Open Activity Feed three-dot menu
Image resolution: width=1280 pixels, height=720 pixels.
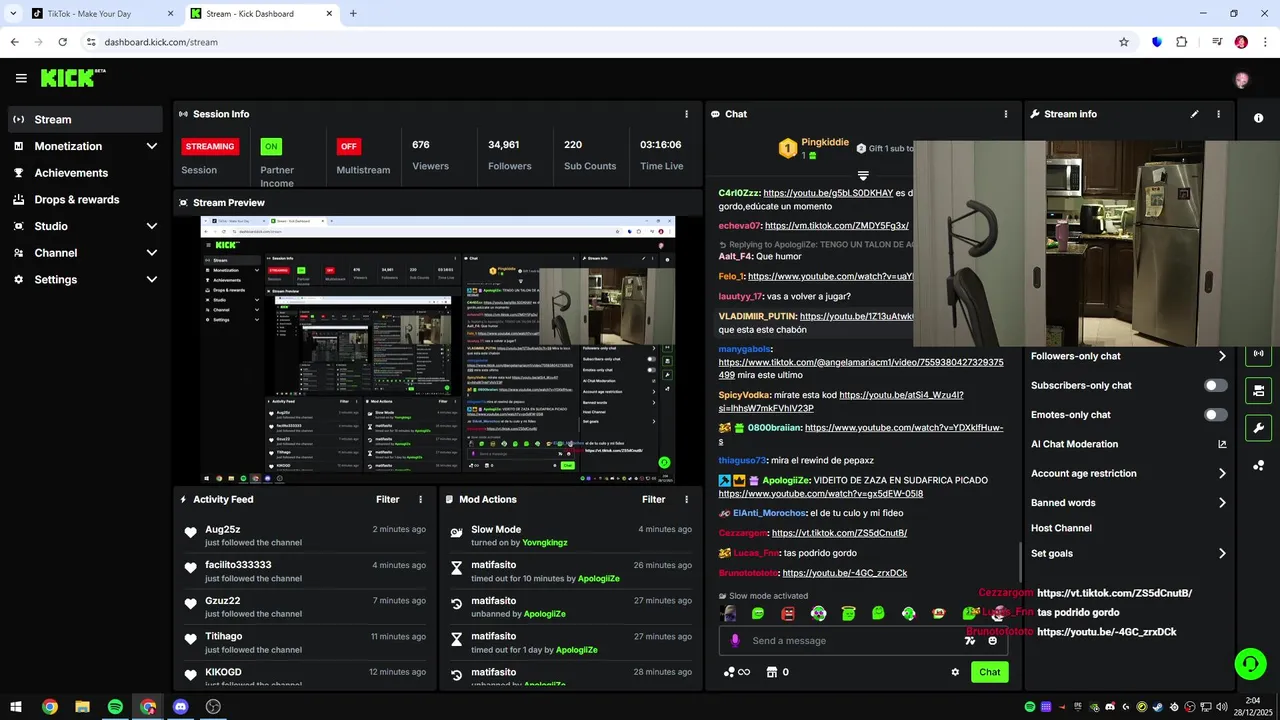tap(420, 499)
